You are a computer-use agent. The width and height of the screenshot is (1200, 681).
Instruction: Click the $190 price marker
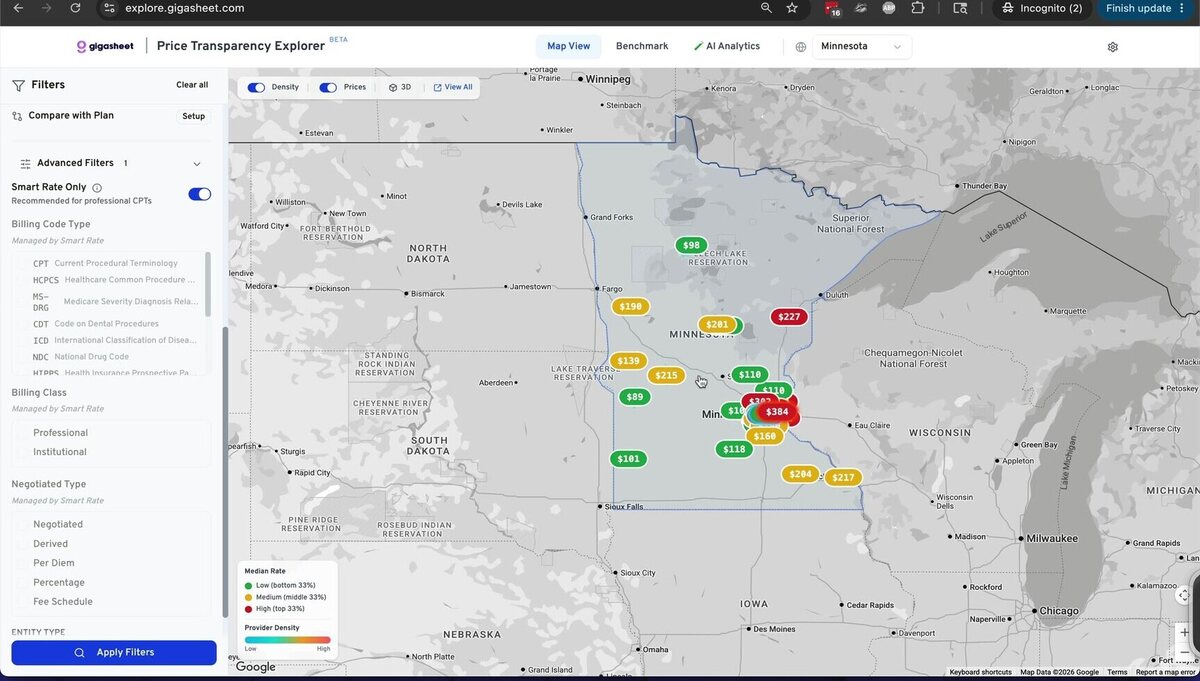(630, 307)
